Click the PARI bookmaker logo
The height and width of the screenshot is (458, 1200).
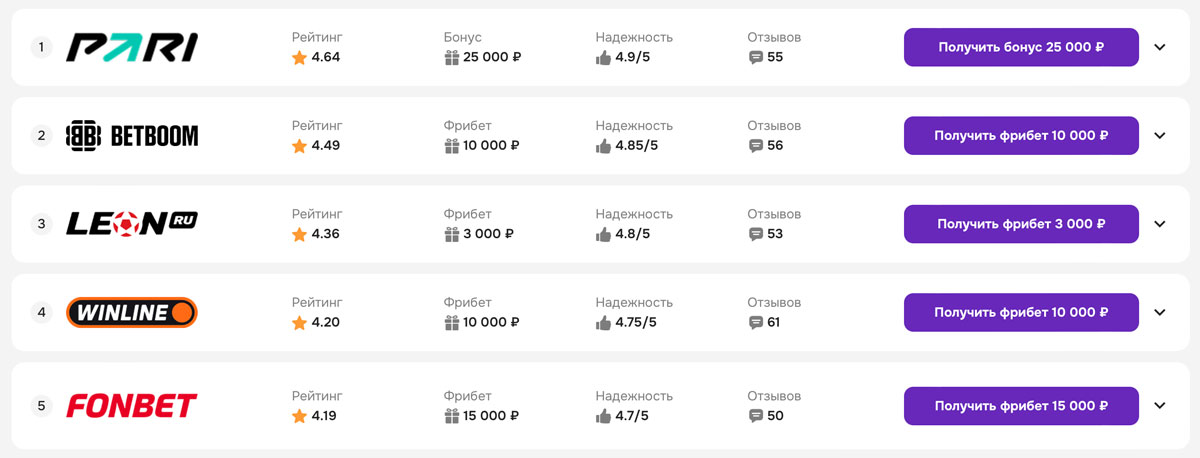pyautogui.click(x=132, y=47)
